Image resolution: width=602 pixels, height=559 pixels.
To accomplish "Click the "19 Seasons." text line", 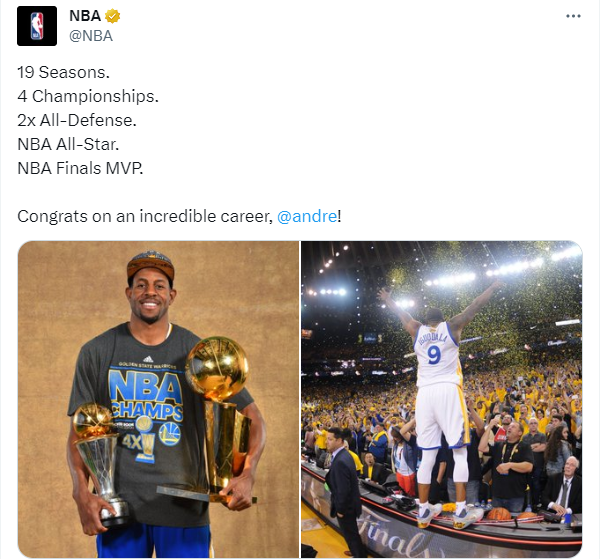I will tap(63, 73).
